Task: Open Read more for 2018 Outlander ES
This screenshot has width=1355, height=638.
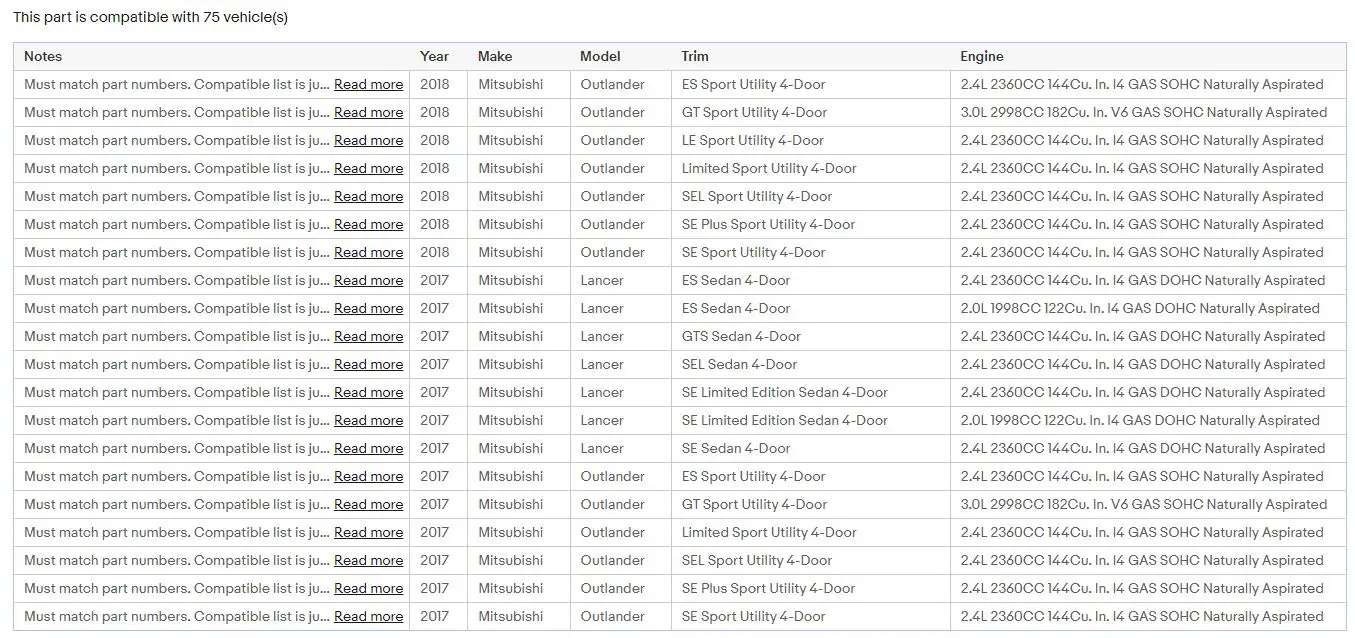Action: coord(368,85)
